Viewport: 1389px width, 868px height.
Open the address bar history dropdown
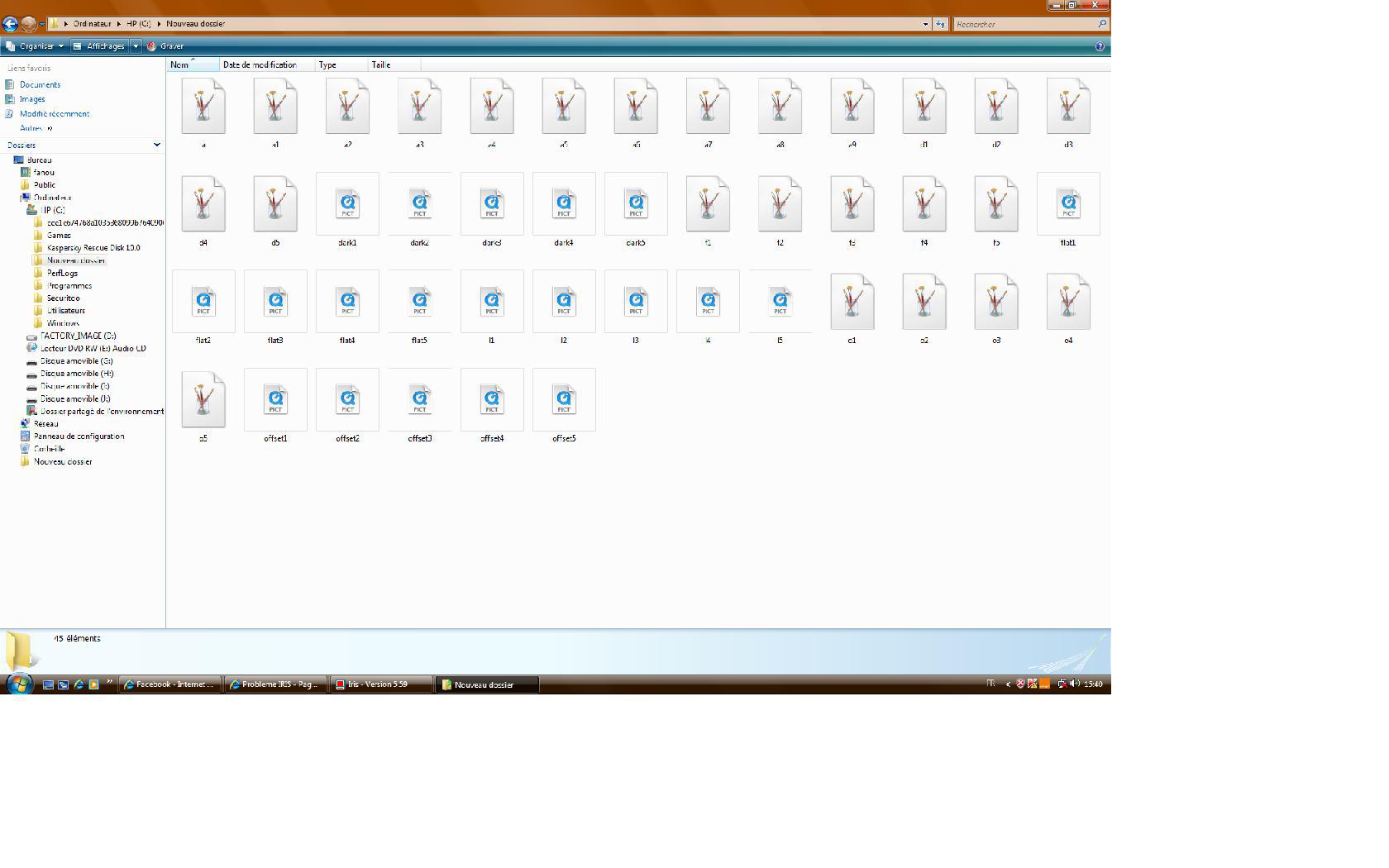click(925, 24)
